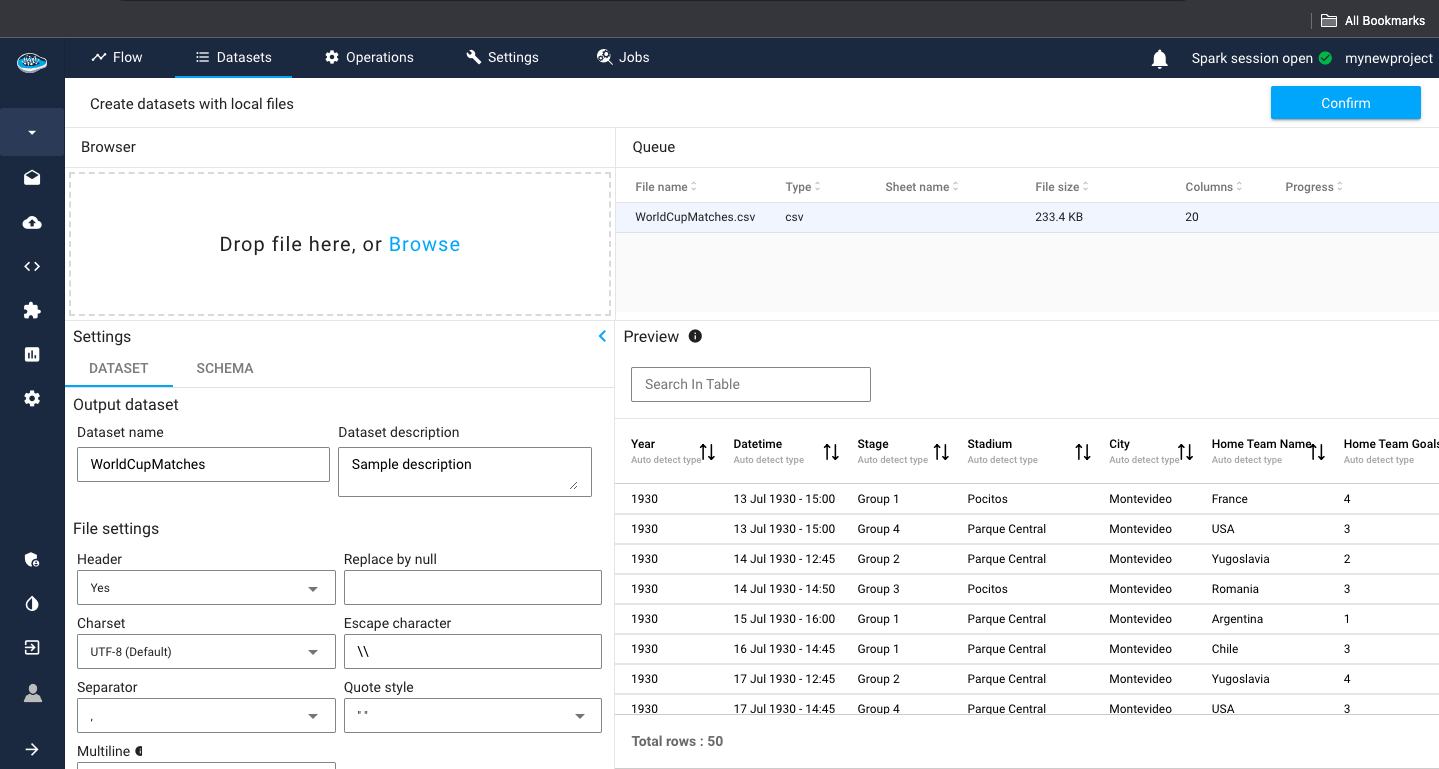
Task: Switch to the SCHEMA tab
Action: 225,368
